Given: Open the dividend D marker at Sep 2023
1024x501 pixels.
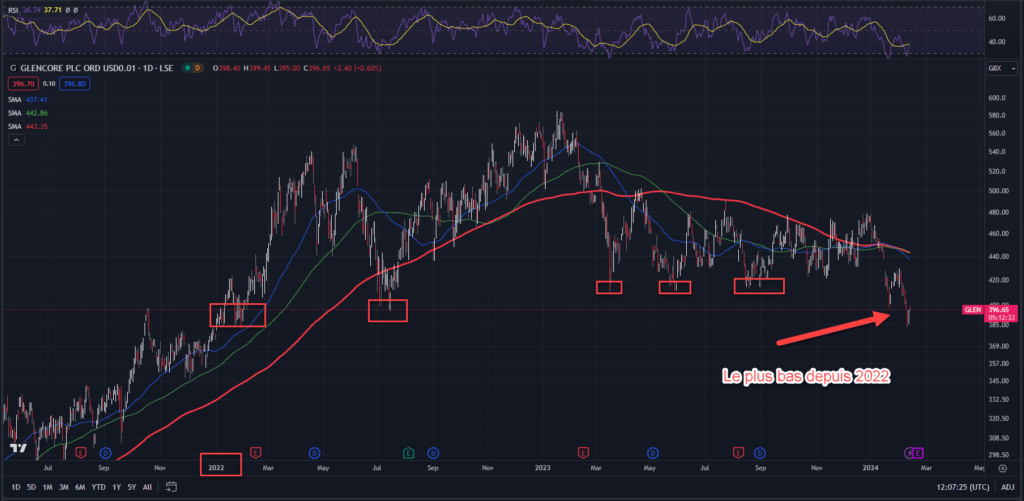Looking at the screenshot, I should [x=760, y=452].
